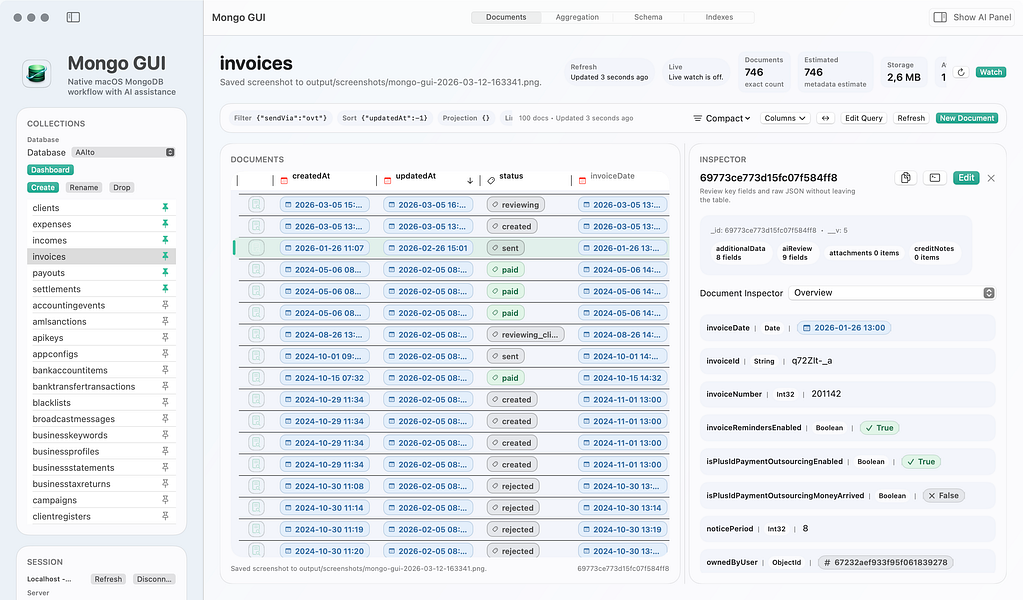Viewport: 1023px width, 600px height.
Task: Pin the blacklists collection
Action: (165, 402)
